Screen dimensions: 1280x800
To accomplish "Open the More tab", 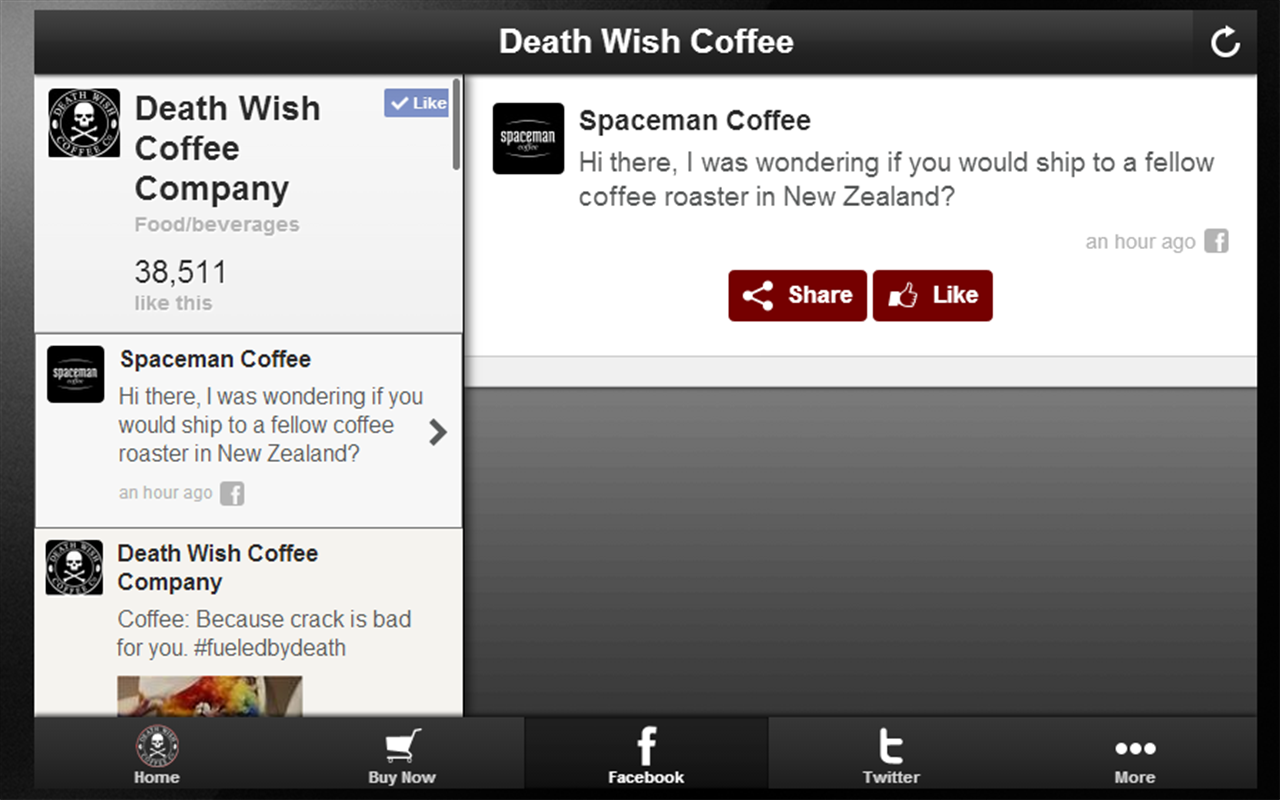I will tap(1135, 753).
